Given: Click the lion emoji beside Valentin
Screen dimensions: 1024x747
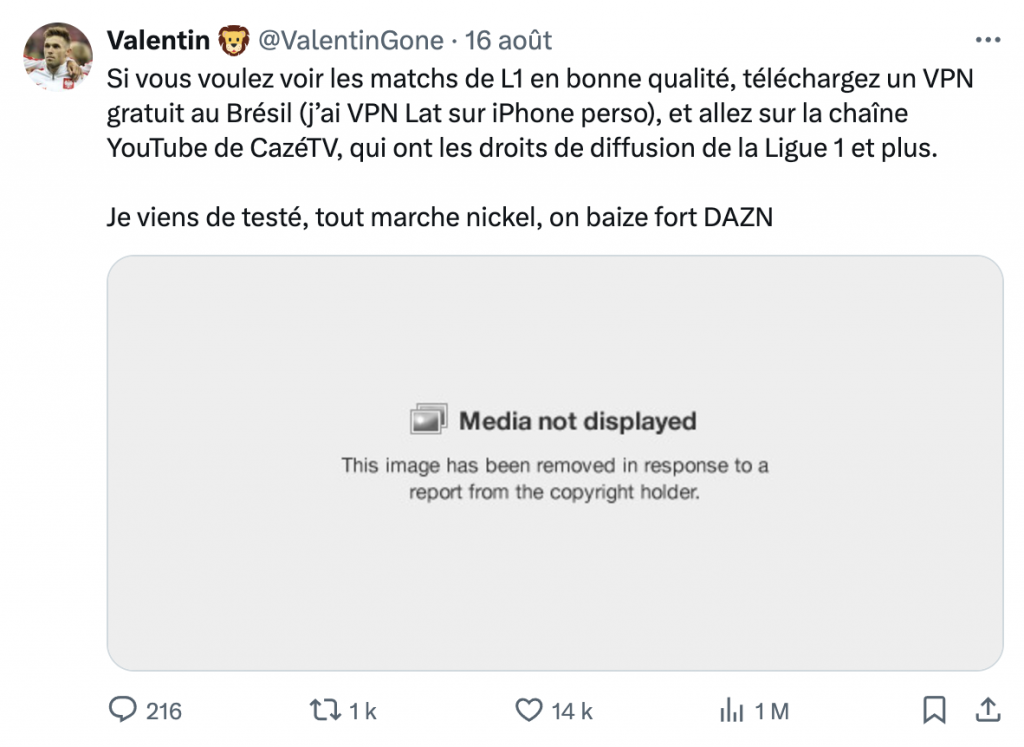Looking at the screenshot, I should [x=233, y=40].
